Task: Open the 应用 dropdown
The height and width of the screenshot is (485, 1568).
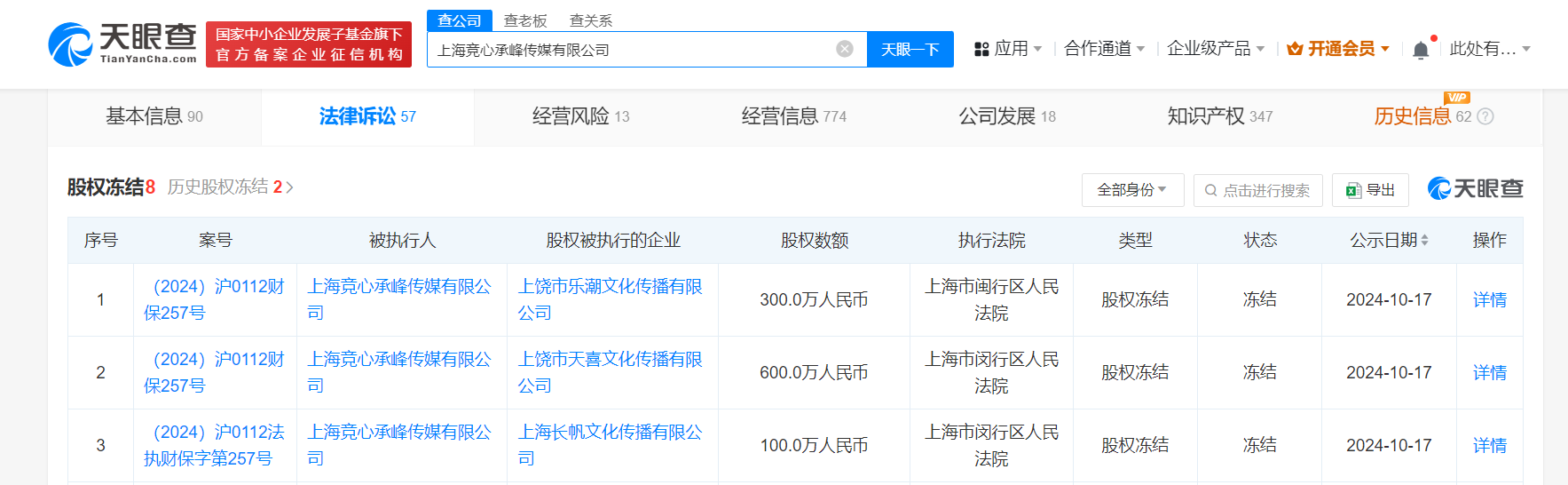Action: 1008,49
